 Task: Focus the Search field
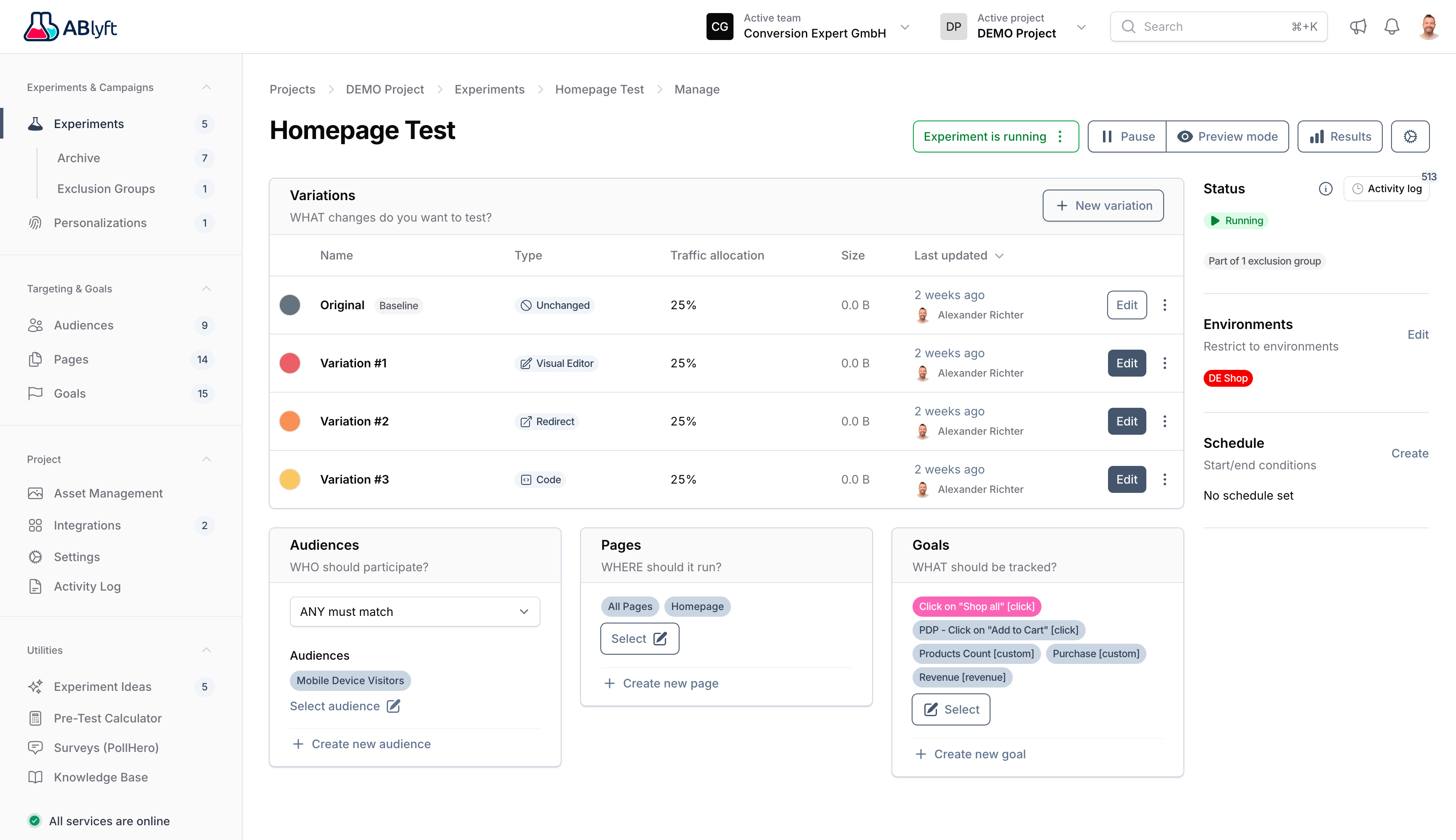coord(1218,27)
